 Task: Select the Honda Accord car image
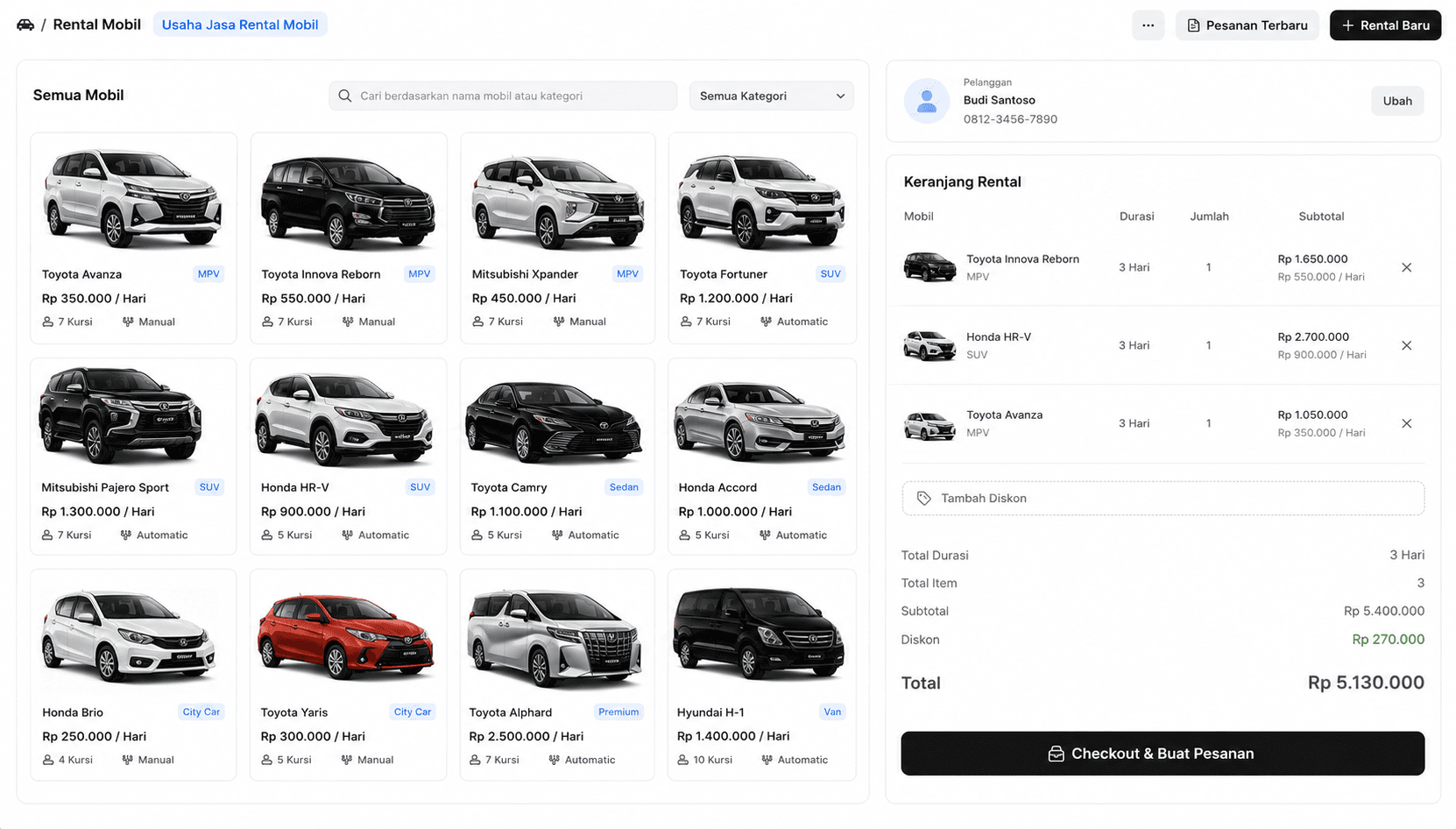pyautogui.click(x=760, y=421)
